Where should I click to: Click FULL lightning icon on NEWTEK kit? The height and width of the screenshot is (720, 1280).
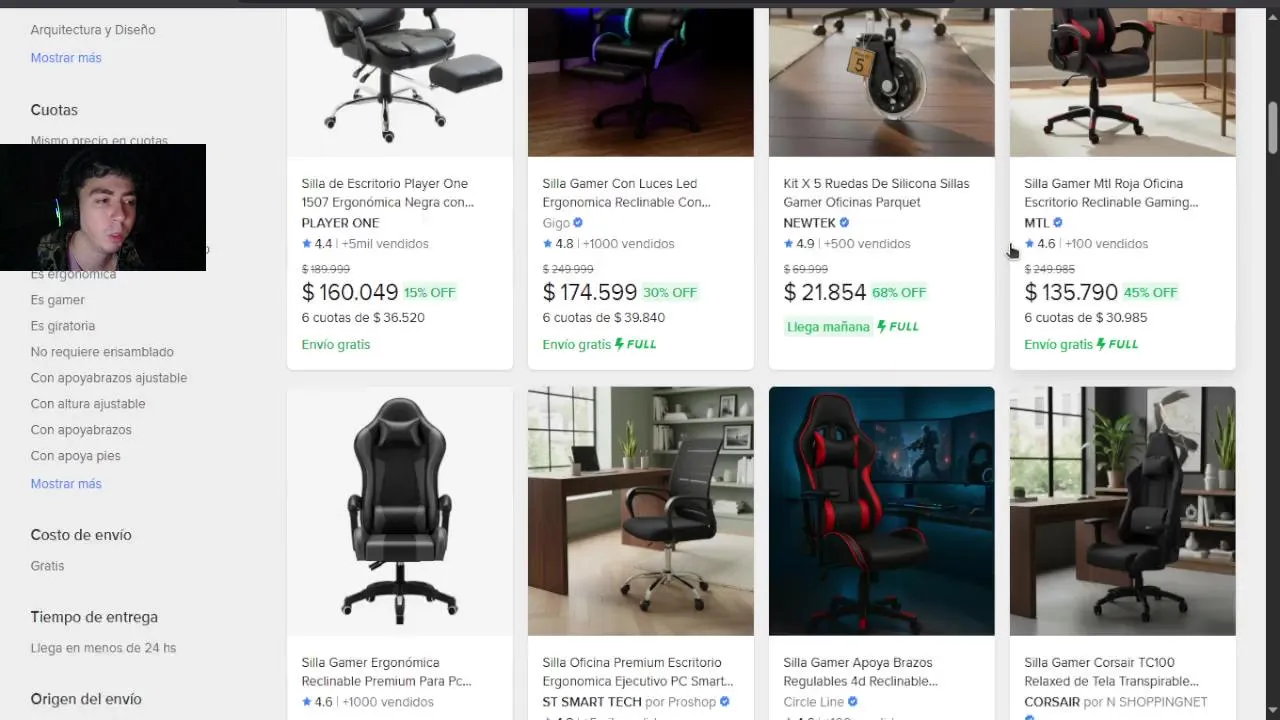point(882,326)
